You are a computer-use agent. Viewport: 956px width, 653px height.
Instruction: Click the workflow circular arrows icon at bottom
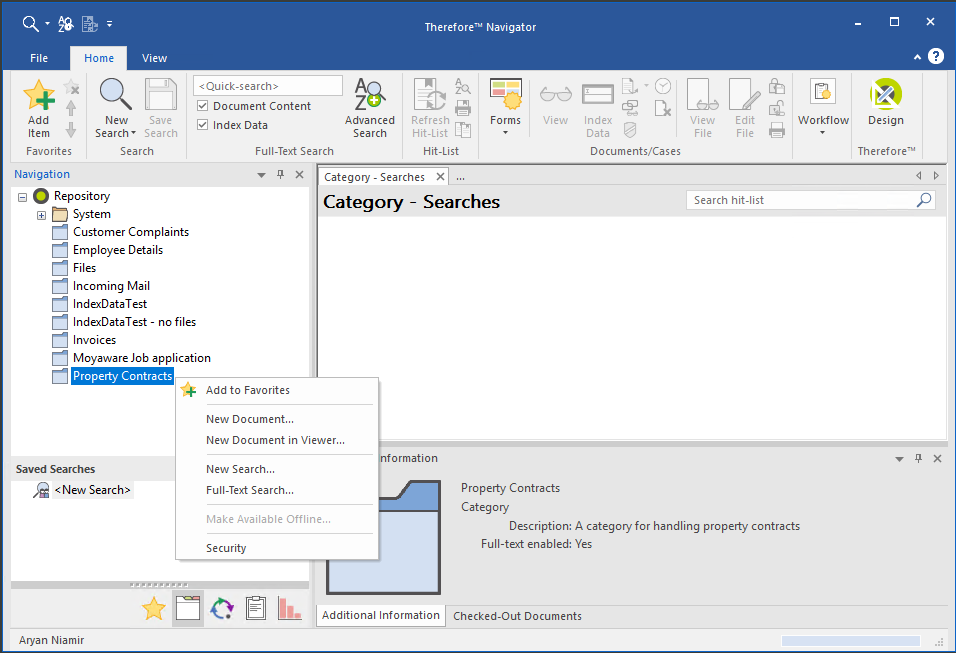pyautogui.click(x=221, y=608)
